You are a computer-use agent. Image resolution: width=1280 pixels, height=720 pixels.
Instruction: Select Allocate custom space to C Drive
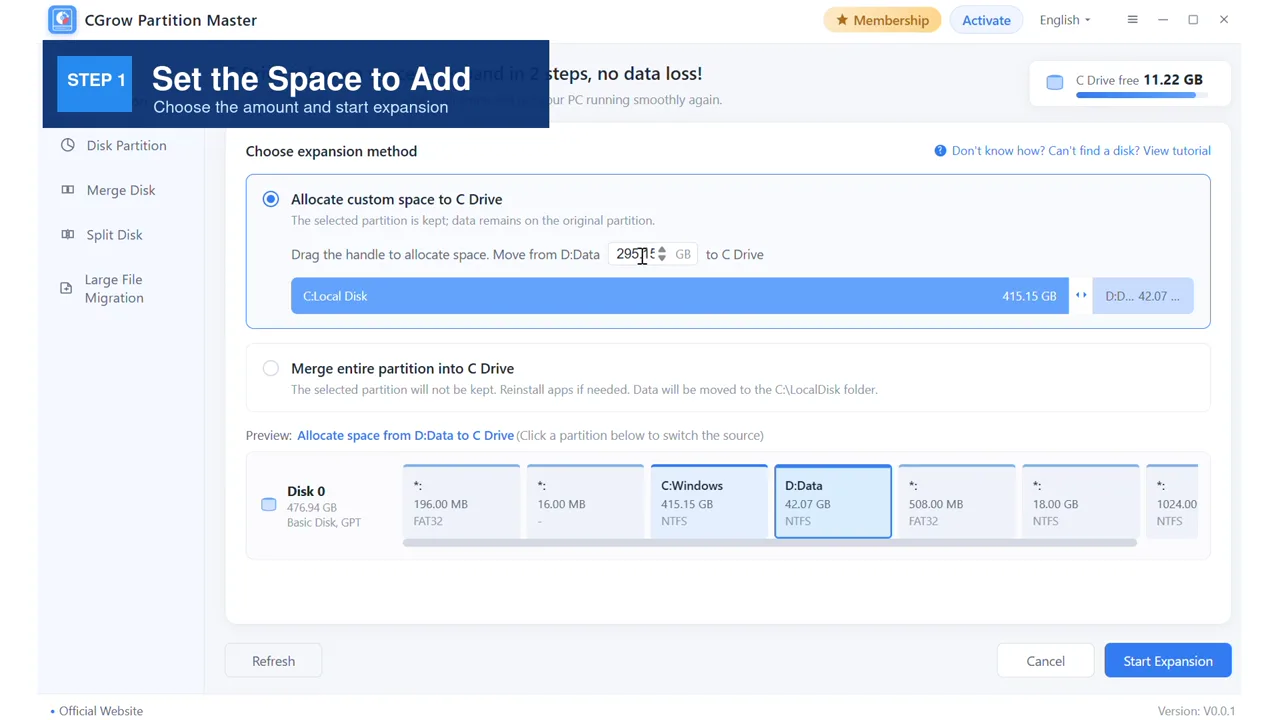tap(271, 199)
